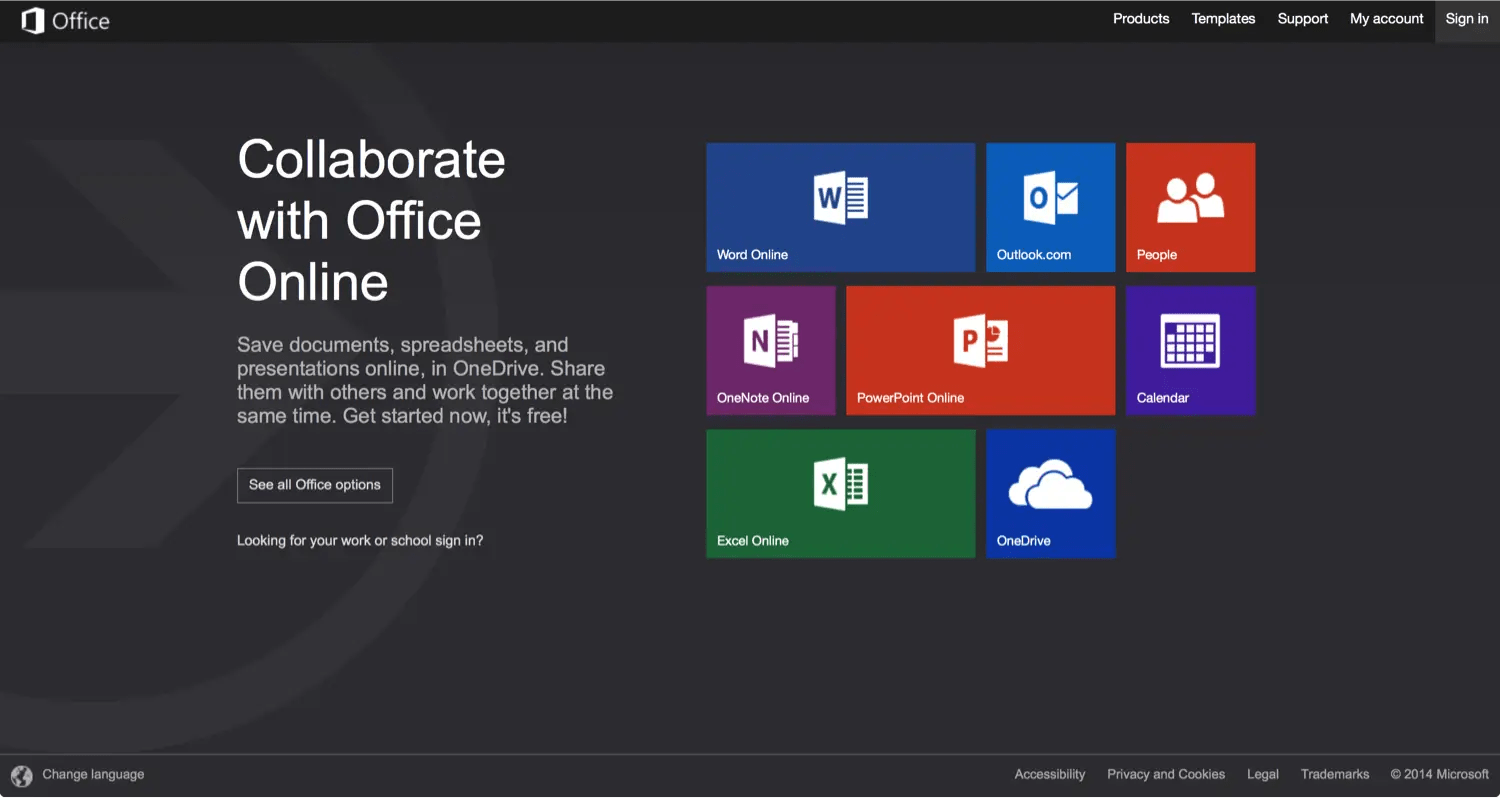Open OneDrive via the cloud icon
Viewport: 1500px width, 798px height.
1050,485
